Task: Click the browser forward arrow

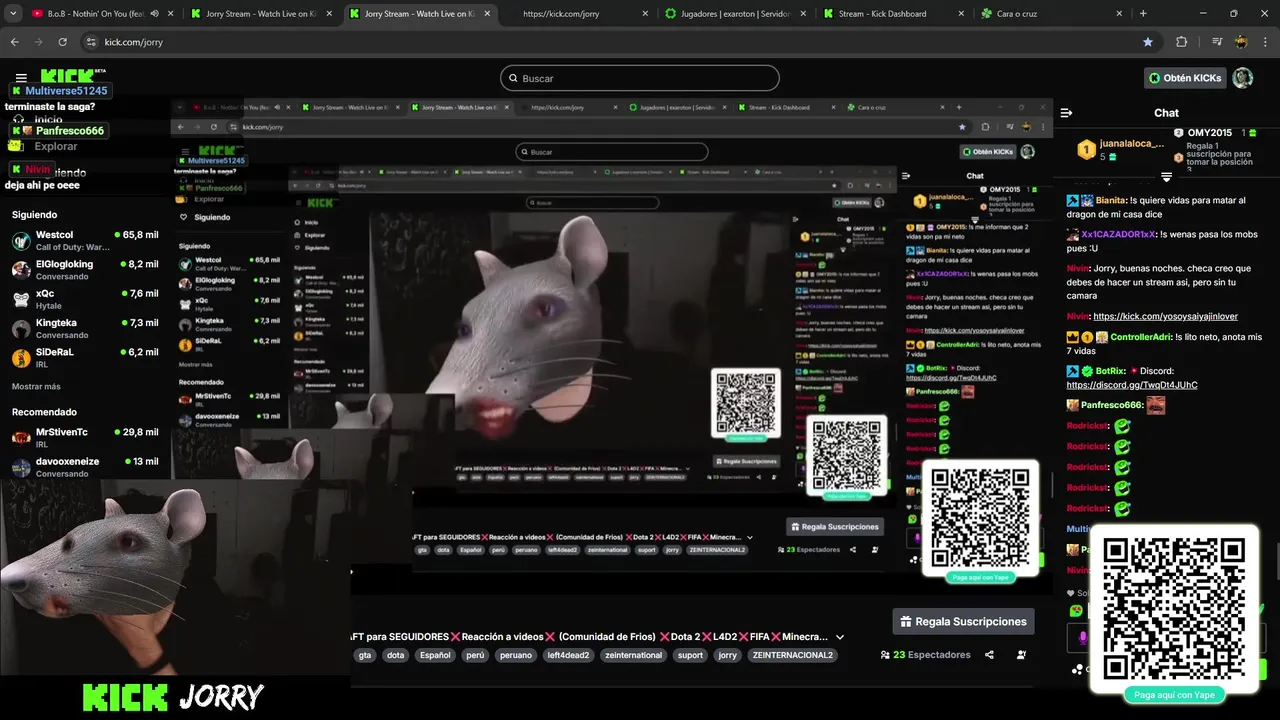Action: coord(39,42)
